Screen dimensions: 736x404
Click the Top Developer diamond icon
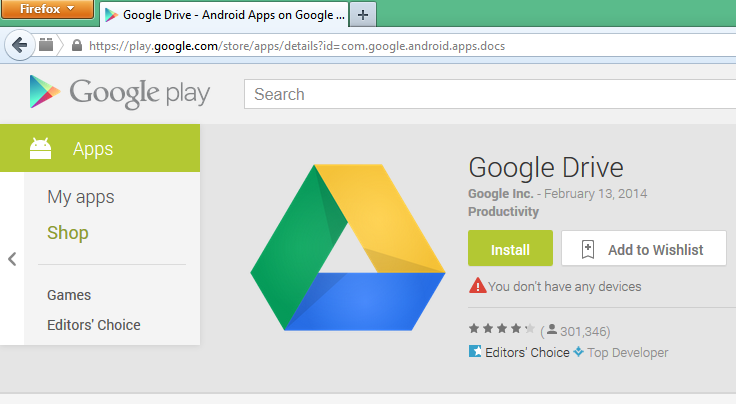click(x=579, y=351)
